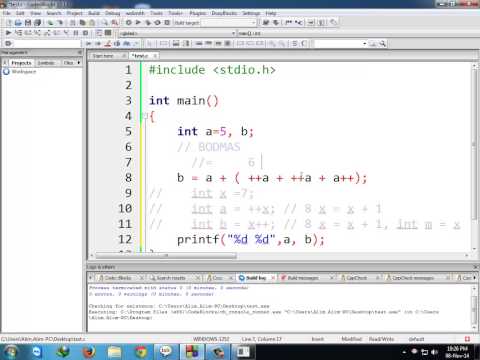Click the editor horizontal scrollbar
Image resolution: width=480 pixels, height=360 pixels.
(x=166, y=256)
